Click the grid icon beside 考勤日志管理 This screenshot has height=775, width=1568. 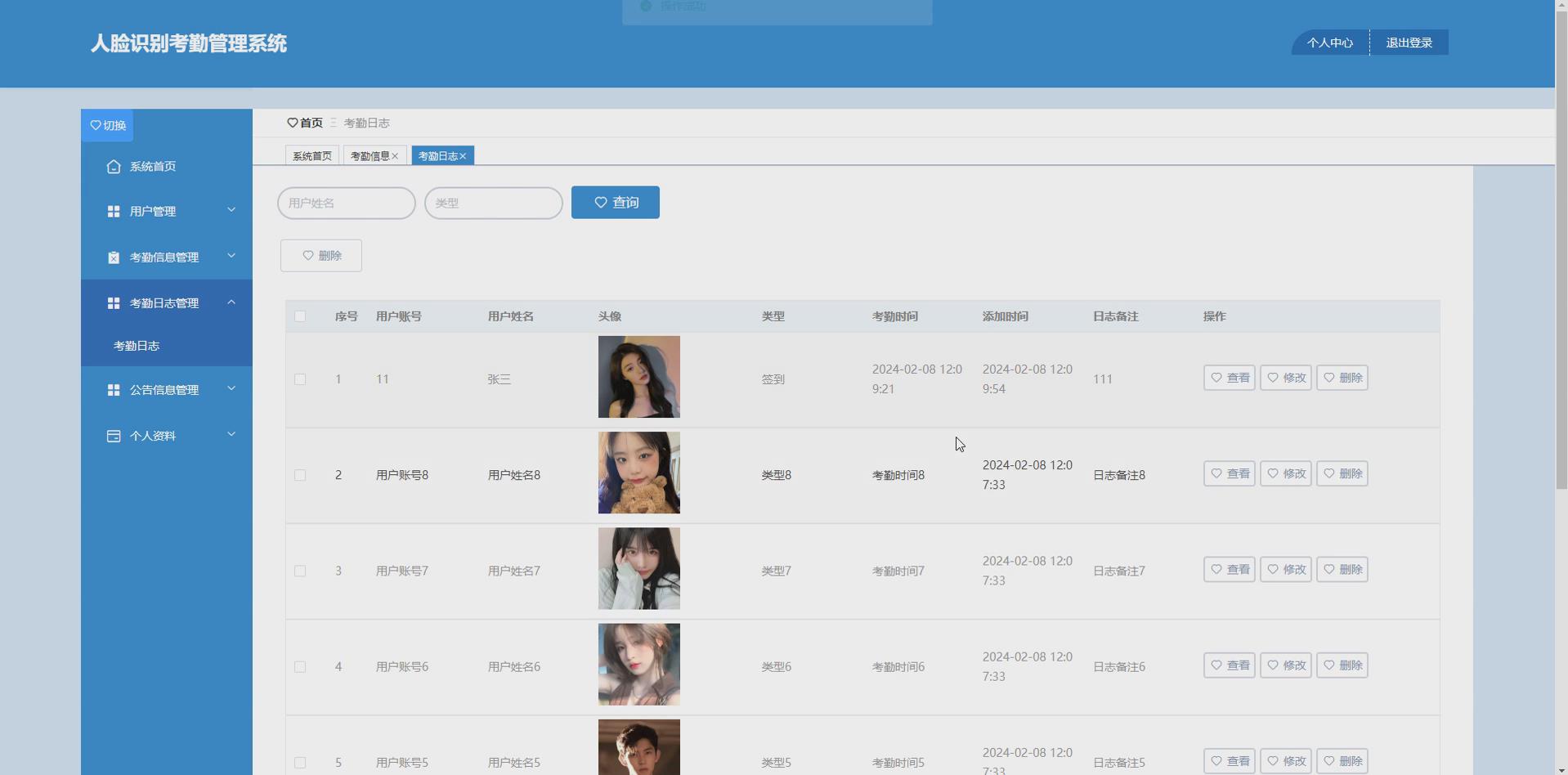(114, 303)
